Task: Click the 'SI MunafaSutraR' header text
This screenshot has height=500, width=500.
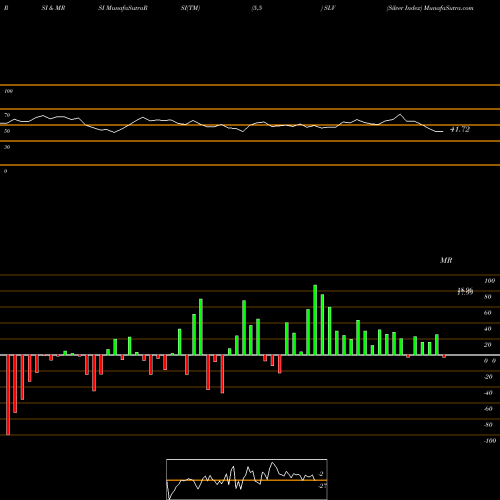Action: click(x=123, y=8)
